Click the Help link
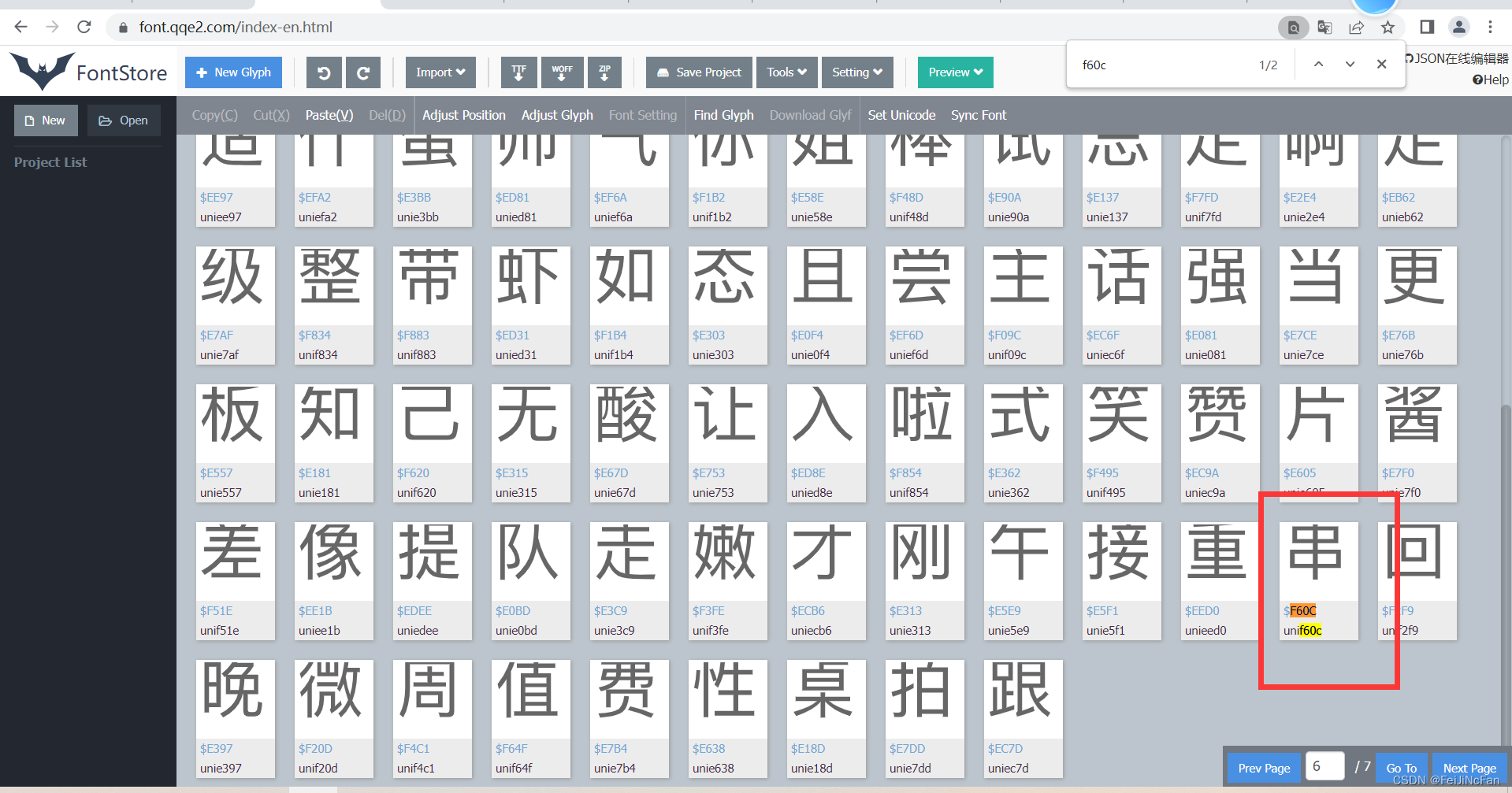The height and width of the screenshot is (793, 1512). pos(1491,80)
